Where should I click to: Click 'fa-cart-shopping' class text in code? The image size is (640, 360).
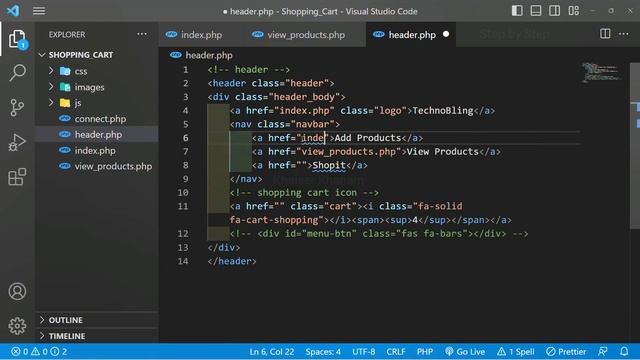point(273,220)
